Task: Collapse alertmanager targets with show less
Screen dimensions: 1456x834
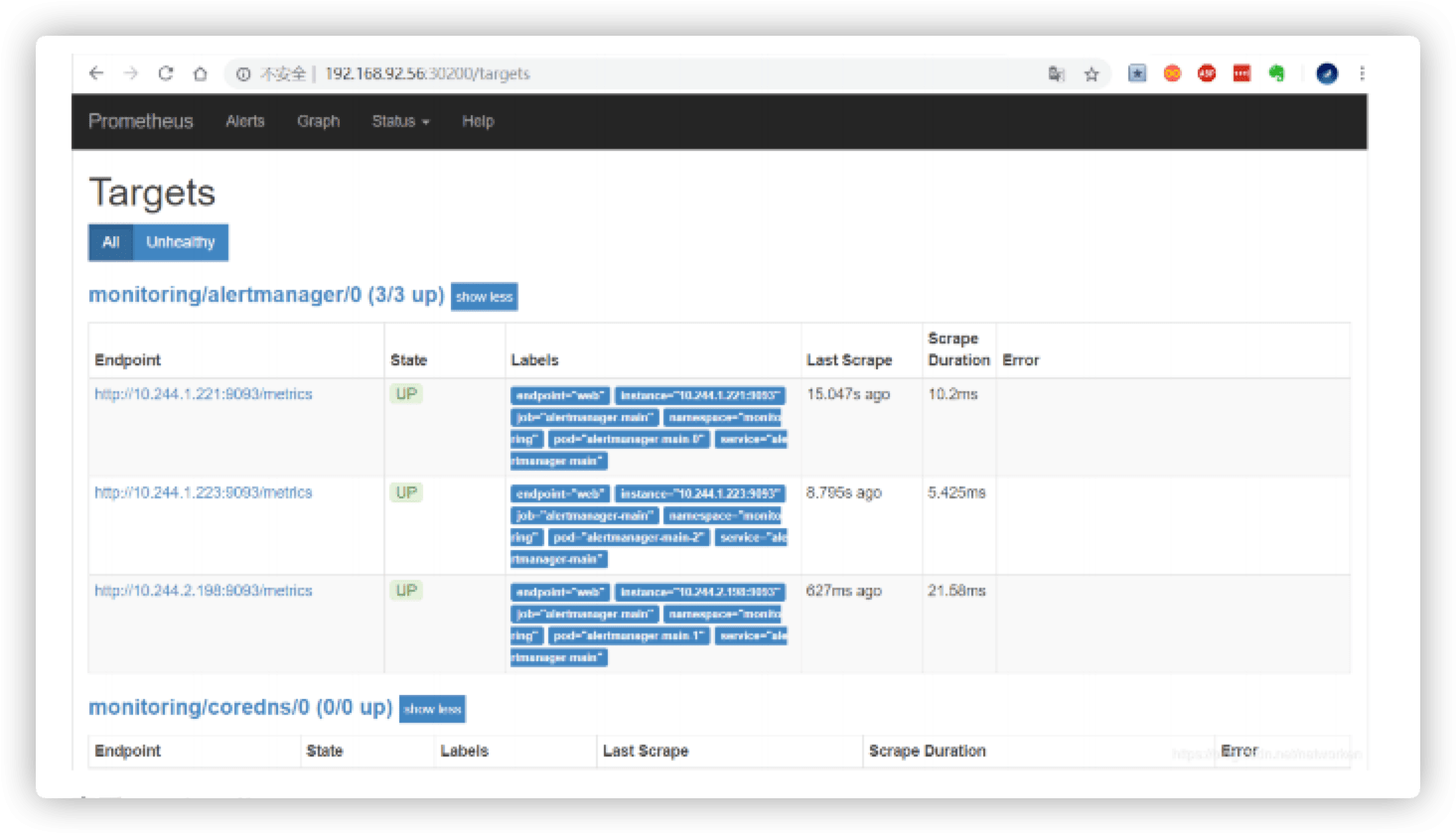Action: (484, 297)
